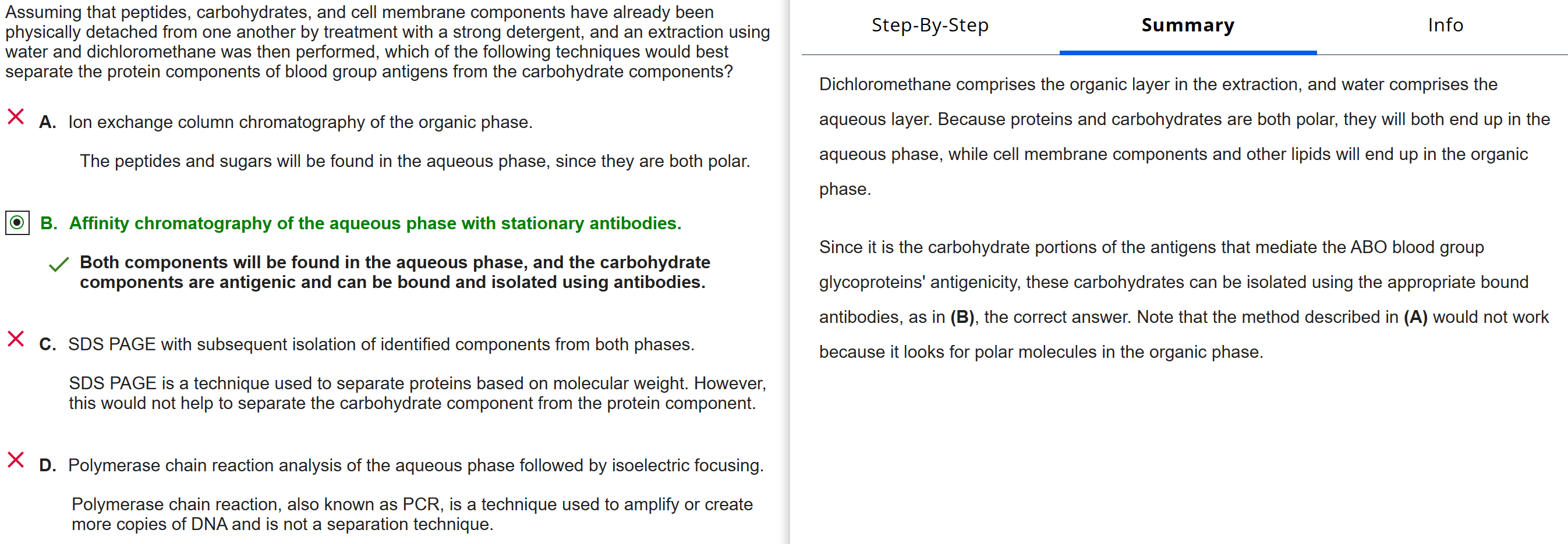This screenshot has width=1568, height=544.
Task: Open the Info tab
Action: (1445, 25)
